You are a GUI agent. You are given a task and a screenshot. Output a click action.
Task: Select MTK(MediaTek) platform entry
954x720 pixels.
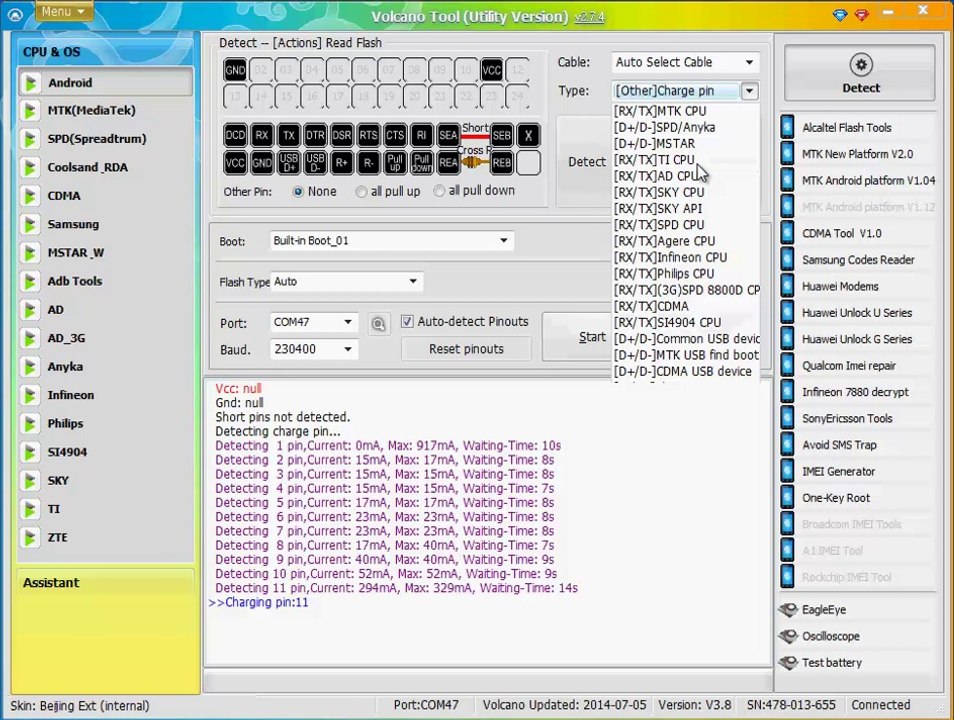(106, 111)
